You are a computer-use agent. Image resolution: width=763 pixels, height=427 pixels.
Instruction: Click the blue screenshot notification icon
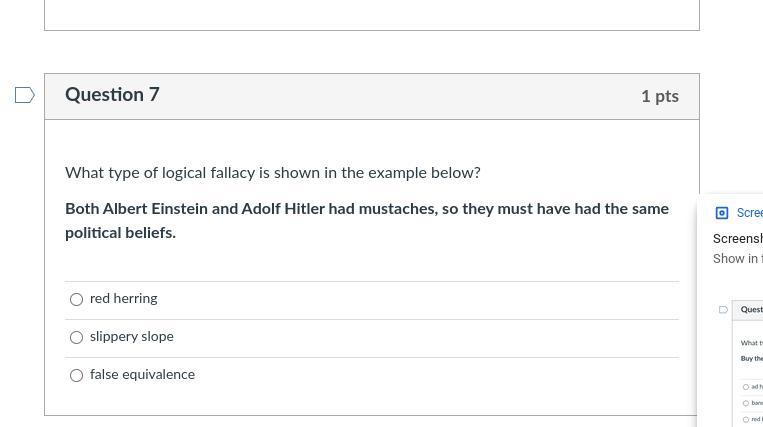coord(722,213)
